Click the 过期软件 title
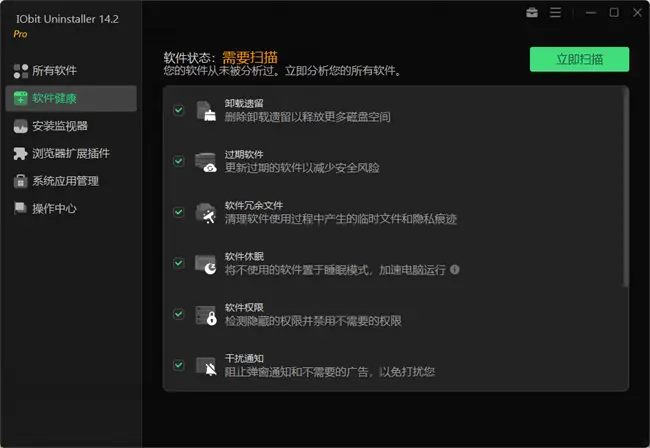Image resolution: width=650 pixels, height=448 pixels. coord(244,155)
